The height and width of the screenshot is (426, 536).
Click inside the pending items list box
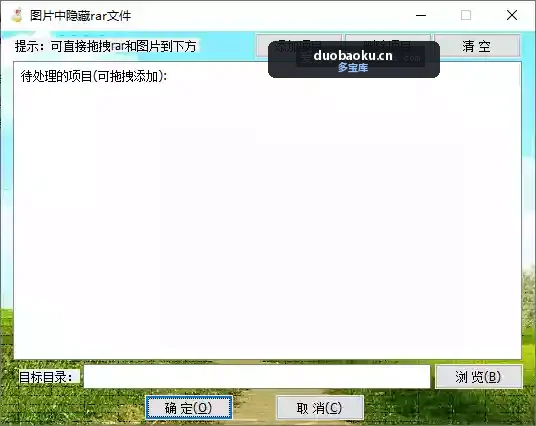(x=267, y=210)
